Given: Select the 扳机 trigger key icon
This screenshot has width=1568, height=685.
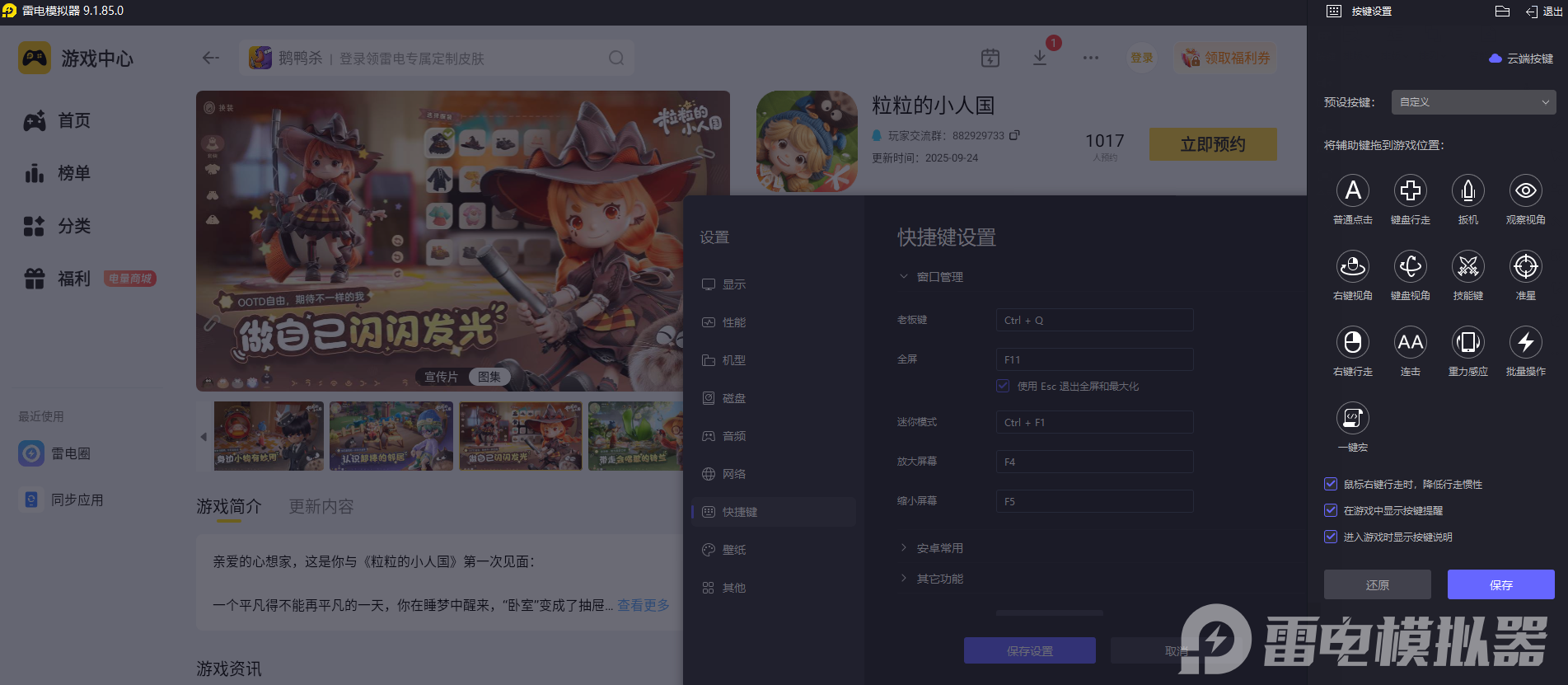Looking at the screenshot, I should click(x=1467, y=190).
